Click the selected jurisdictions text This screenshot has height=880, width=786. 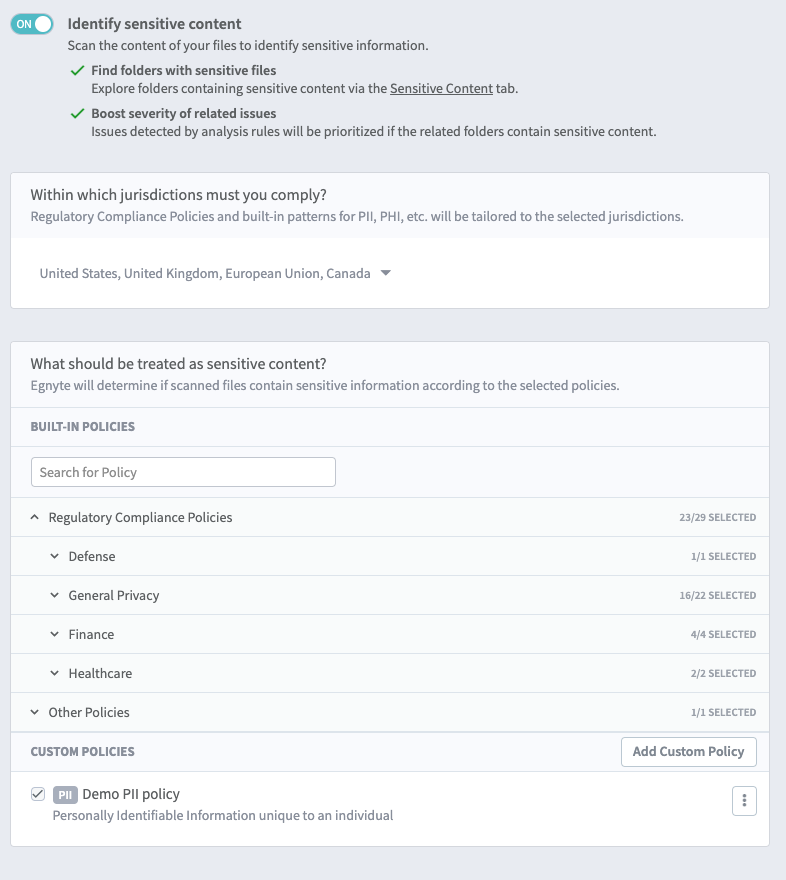(x=205, y=273)
